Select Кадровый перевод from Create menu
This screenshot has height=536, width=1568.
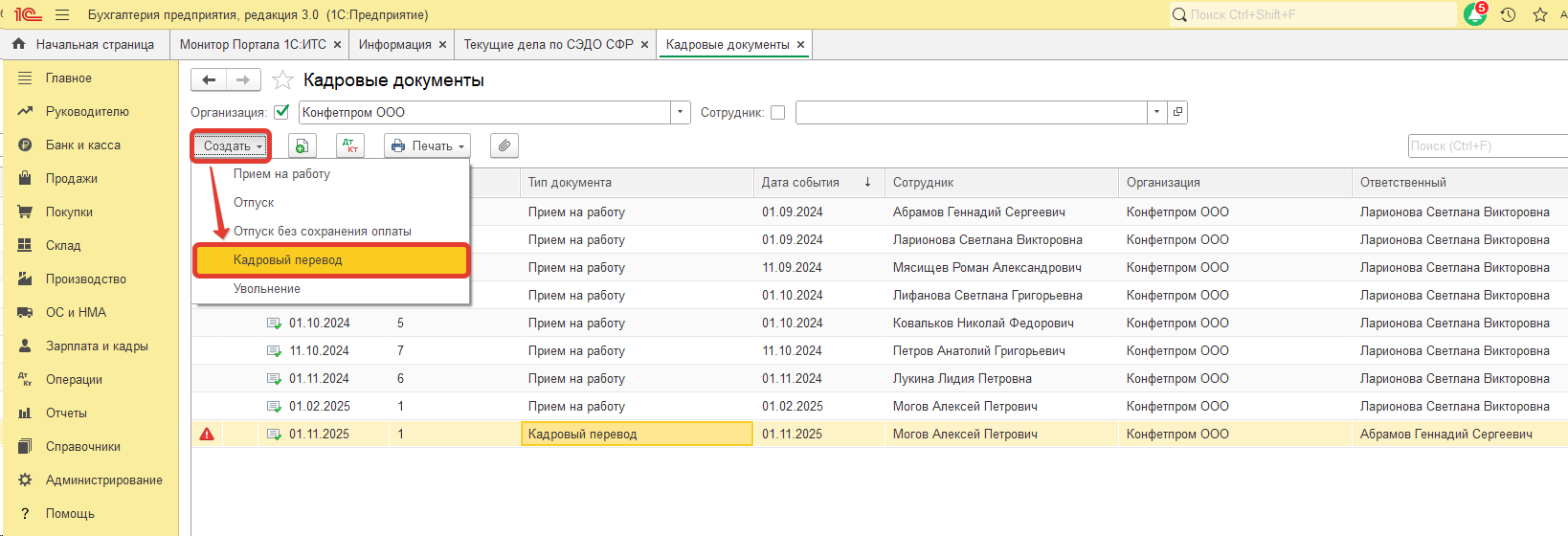coord(287,260)
